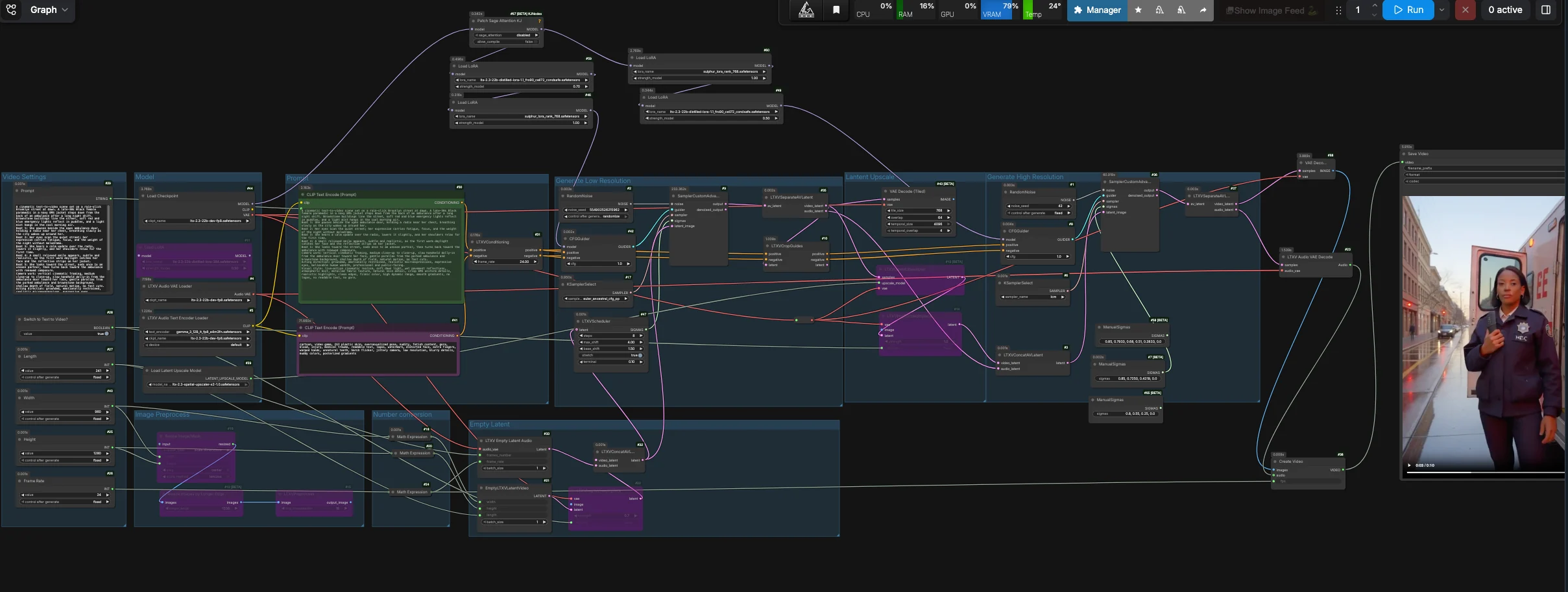
Task: Click Show Image Feed button
Action: click(x=1272, y=10)
